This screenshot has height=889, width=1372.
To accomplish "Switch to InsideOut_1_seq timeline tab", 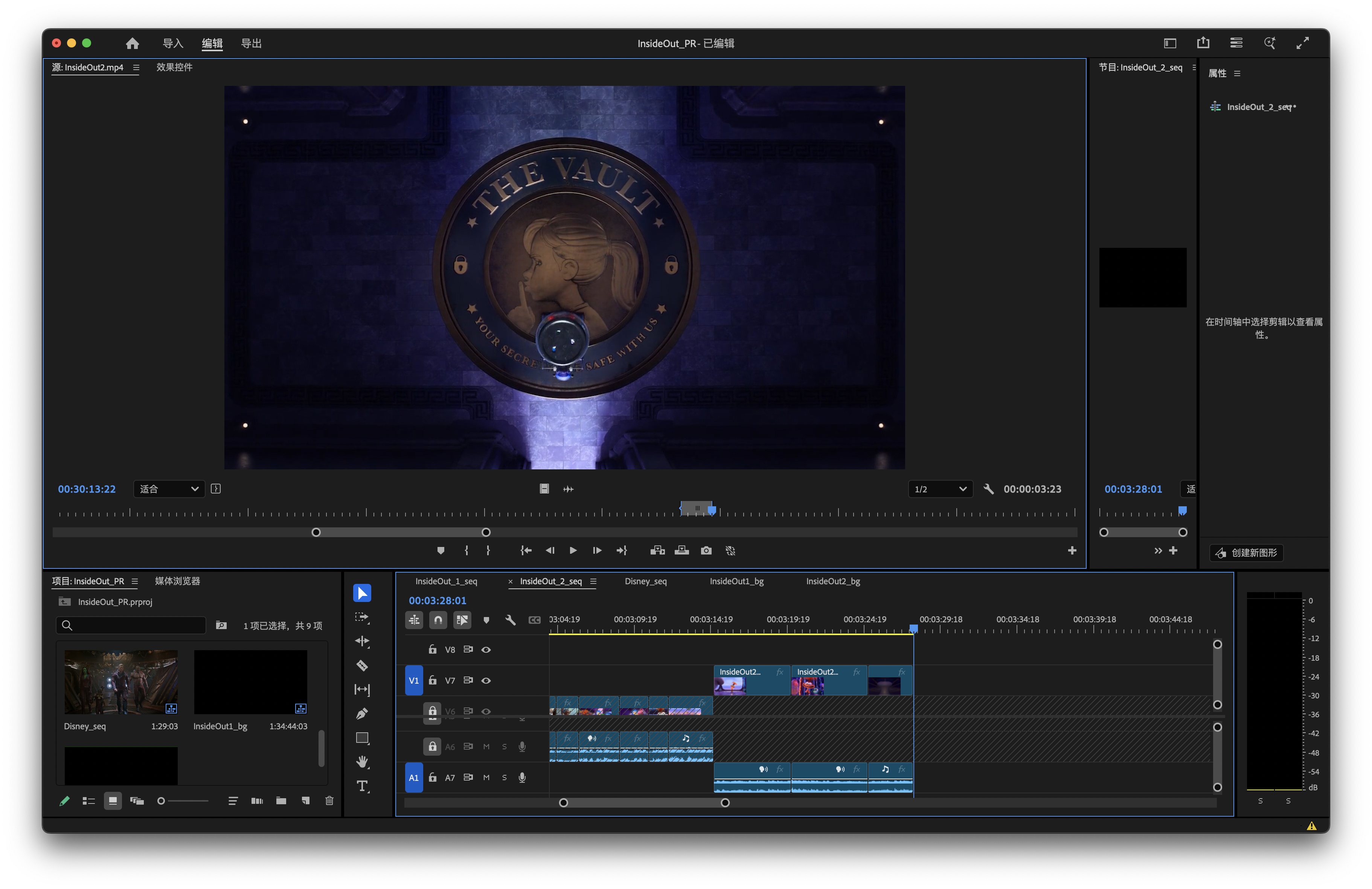I will [446, 581].
